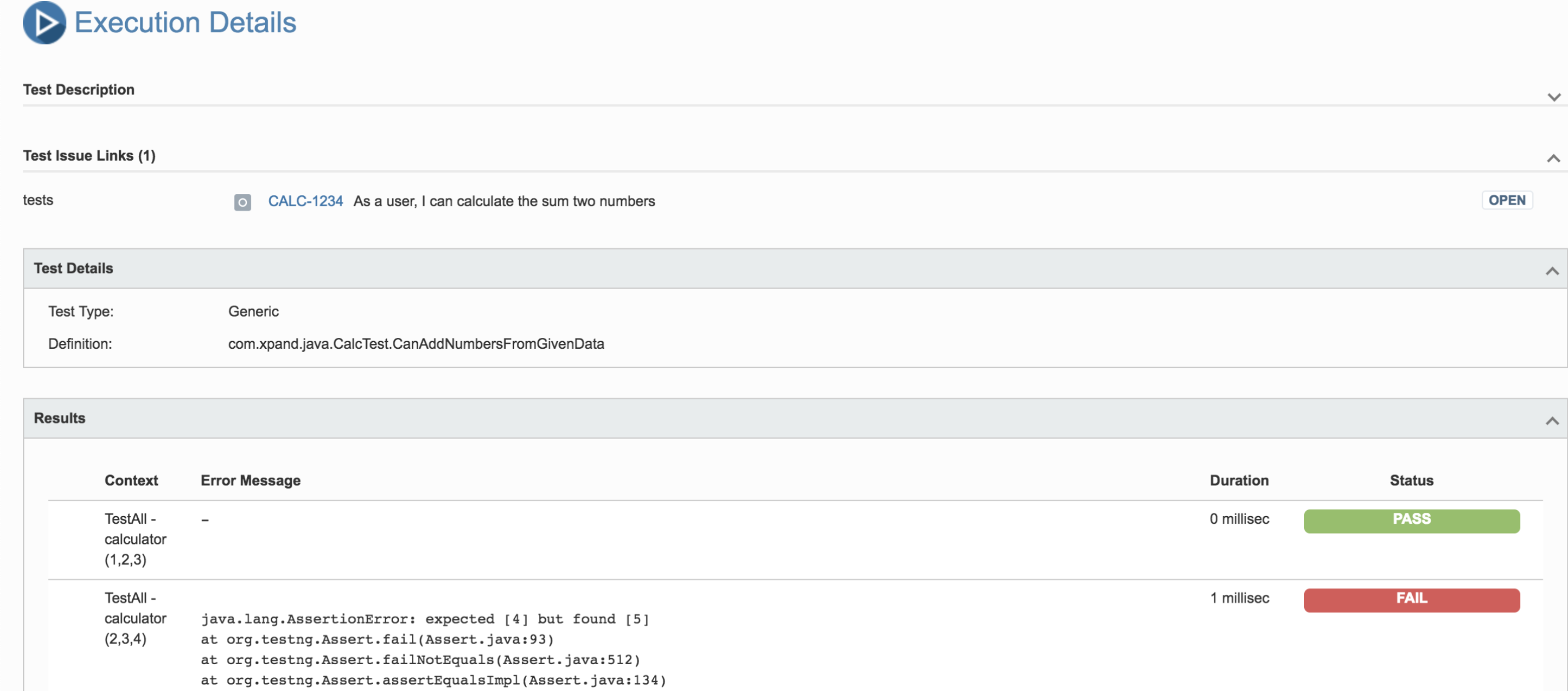Click the Status column header
This screenshot has width=1568, height=691.
click(1411, 481)
